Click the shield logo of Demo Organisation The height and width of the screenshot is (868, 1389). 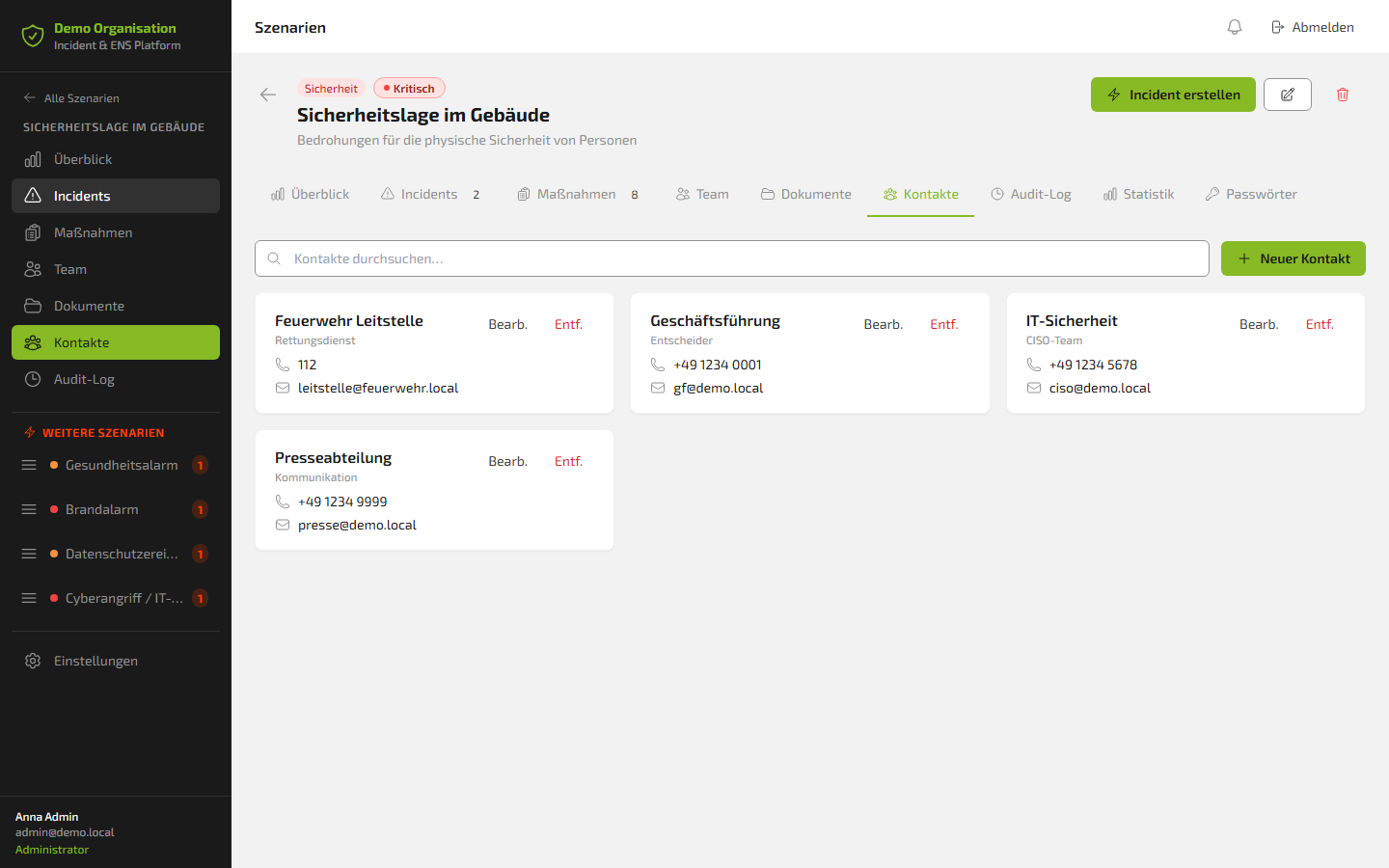[33, 37]
